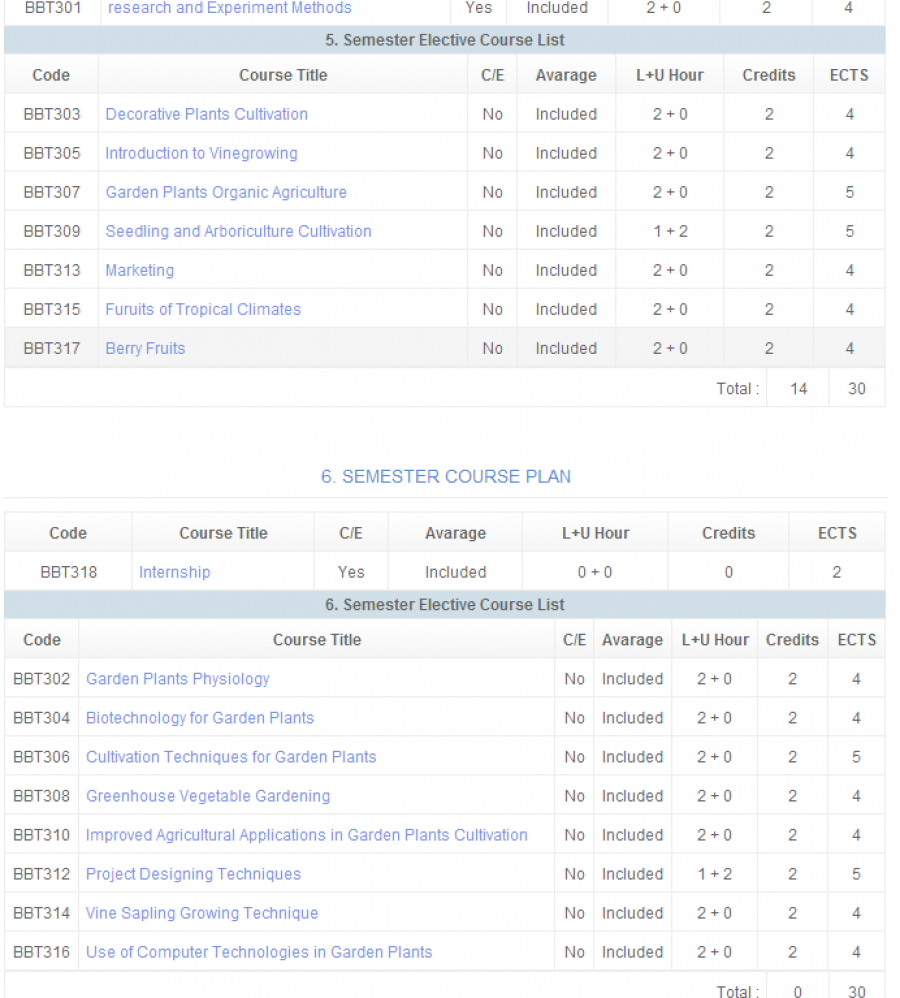Select course code BBT302
The image size is (900, 998).
pos(41,679)
